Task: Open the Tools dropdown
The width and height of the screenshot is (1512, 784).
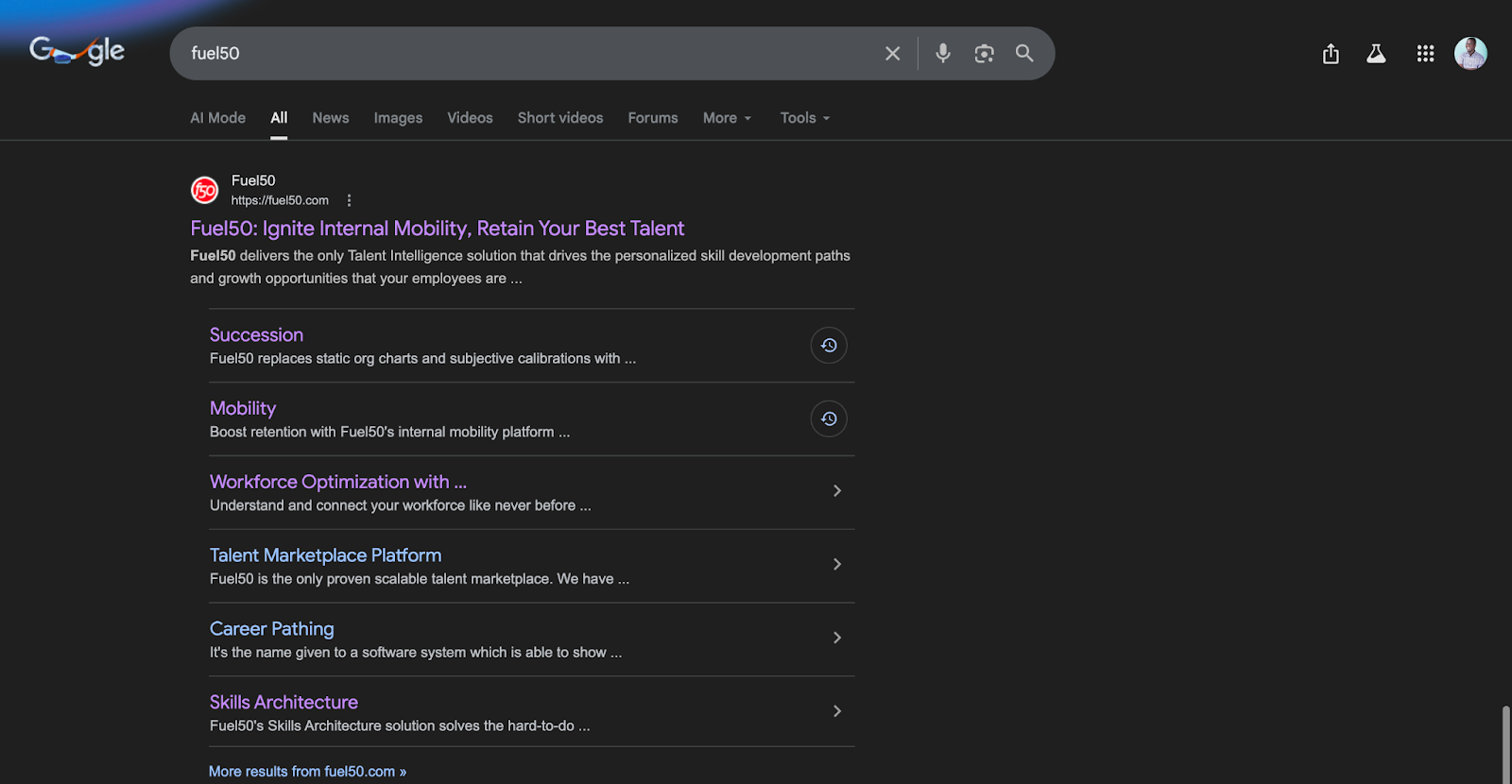Action: coord(804,118)
